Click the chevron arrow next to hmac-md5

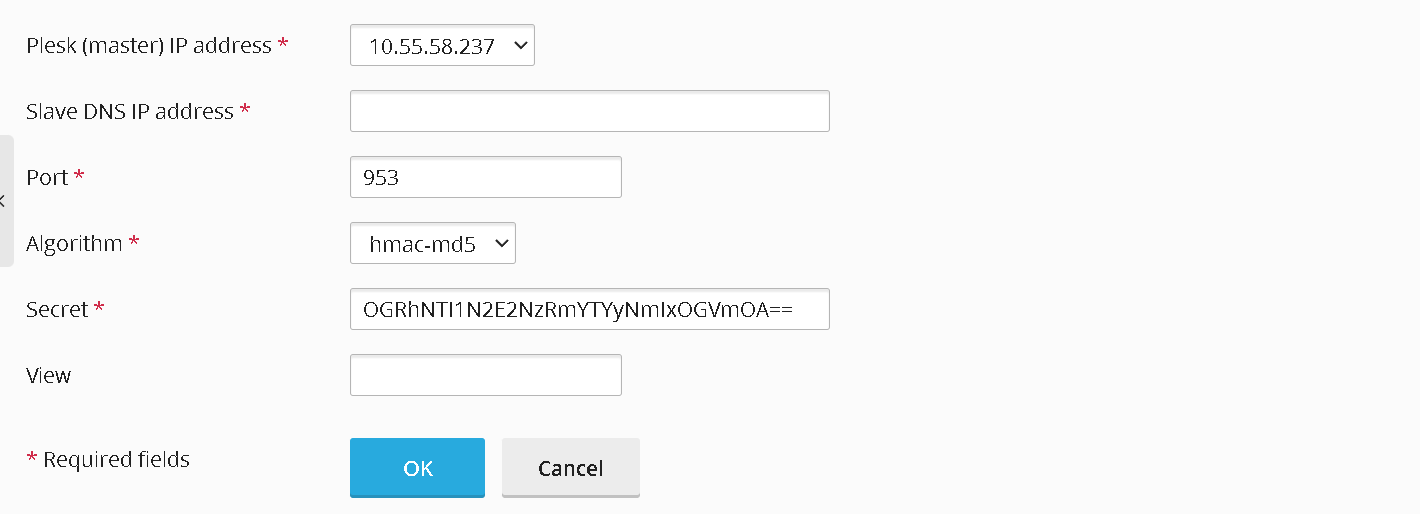coord(501,243)
